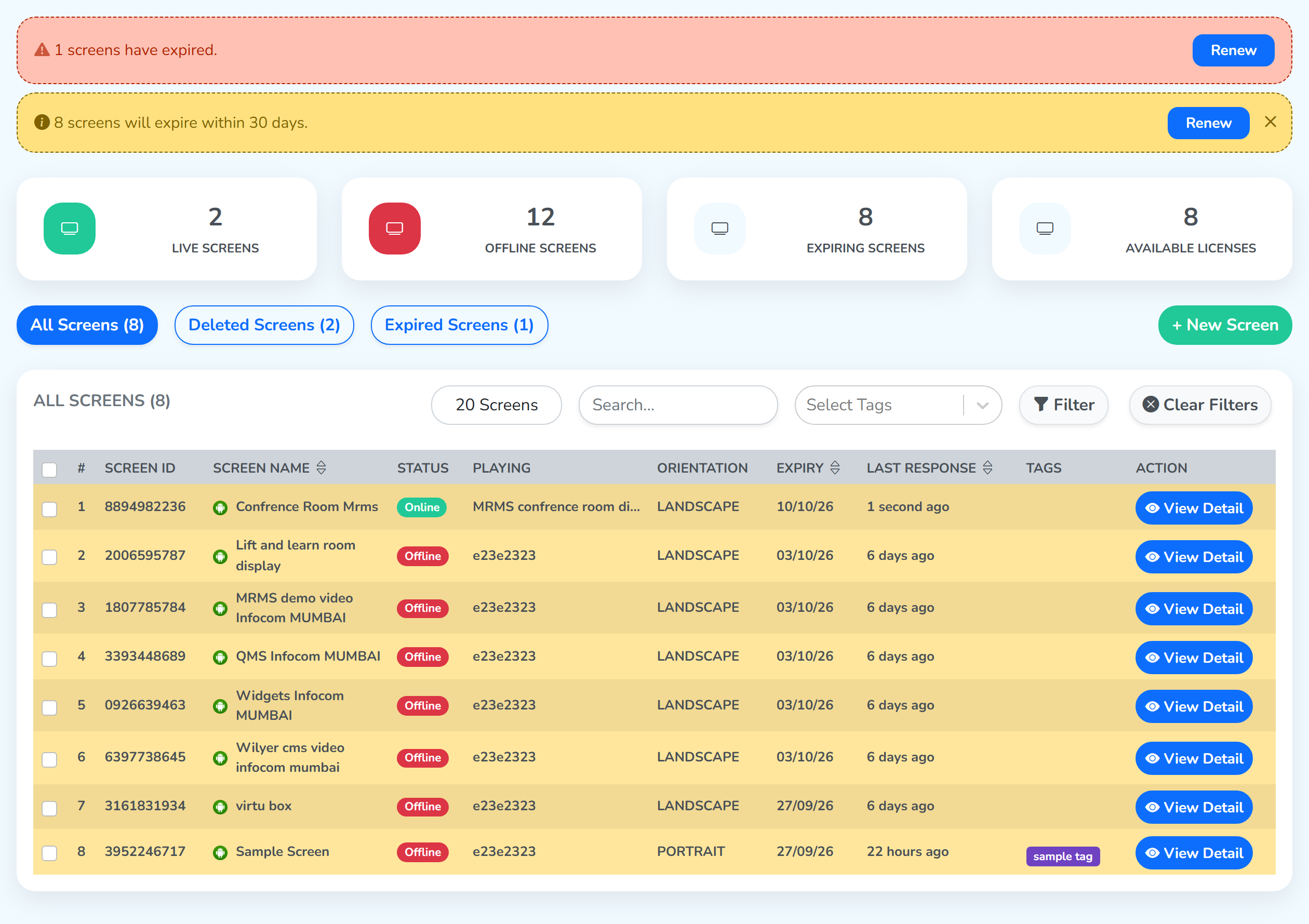The width and height of the screenshot is (1309, 924).
Task: Click Renew in the expired screens alert
Action: [x=1233, y=50]
